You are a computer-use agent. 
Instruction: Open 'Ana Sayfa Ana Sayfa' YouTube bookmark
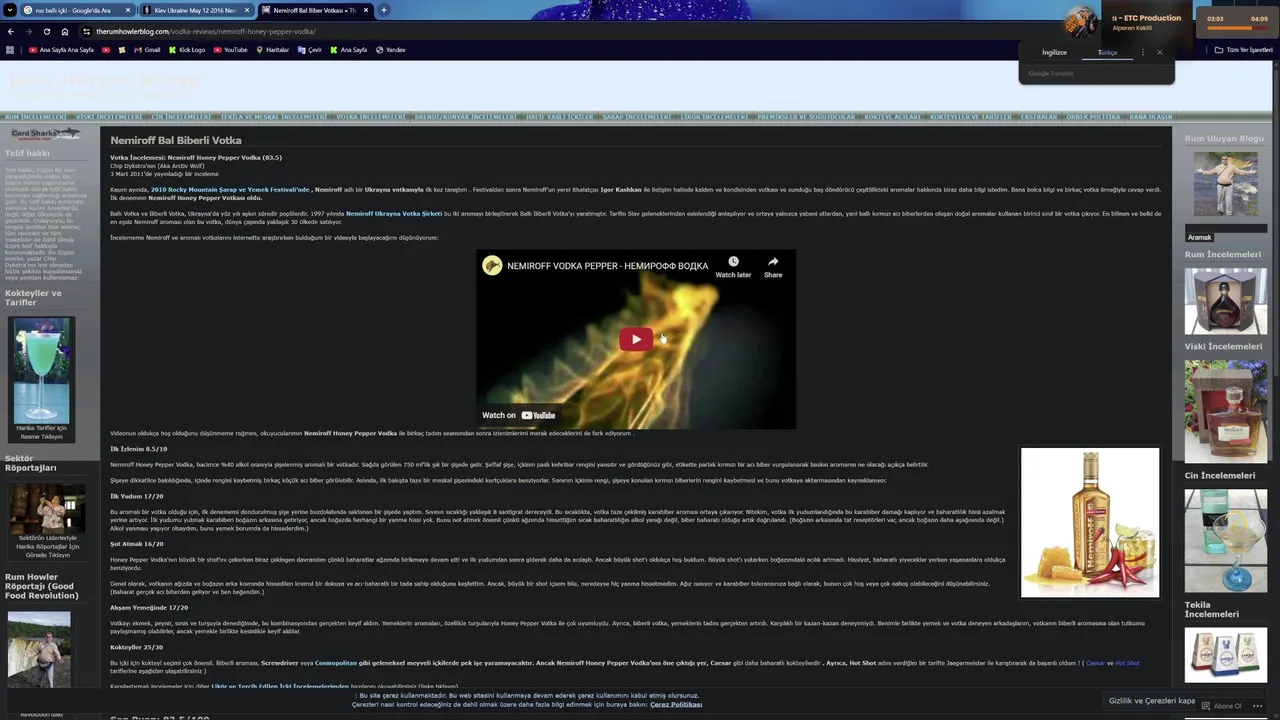coord(61,50)
